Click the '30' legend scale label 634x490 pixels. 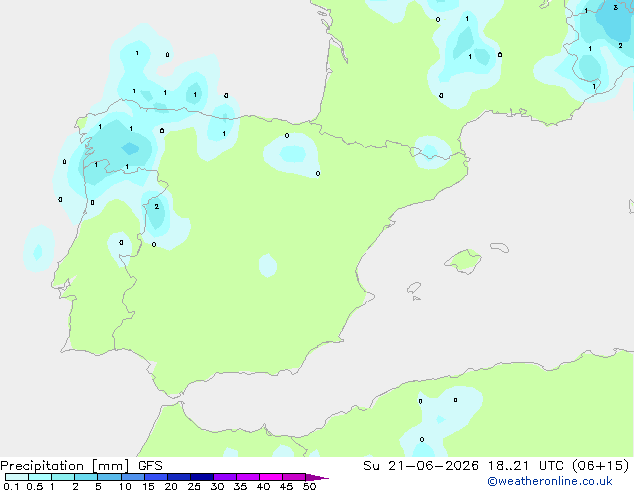click(x=217, y=486)
